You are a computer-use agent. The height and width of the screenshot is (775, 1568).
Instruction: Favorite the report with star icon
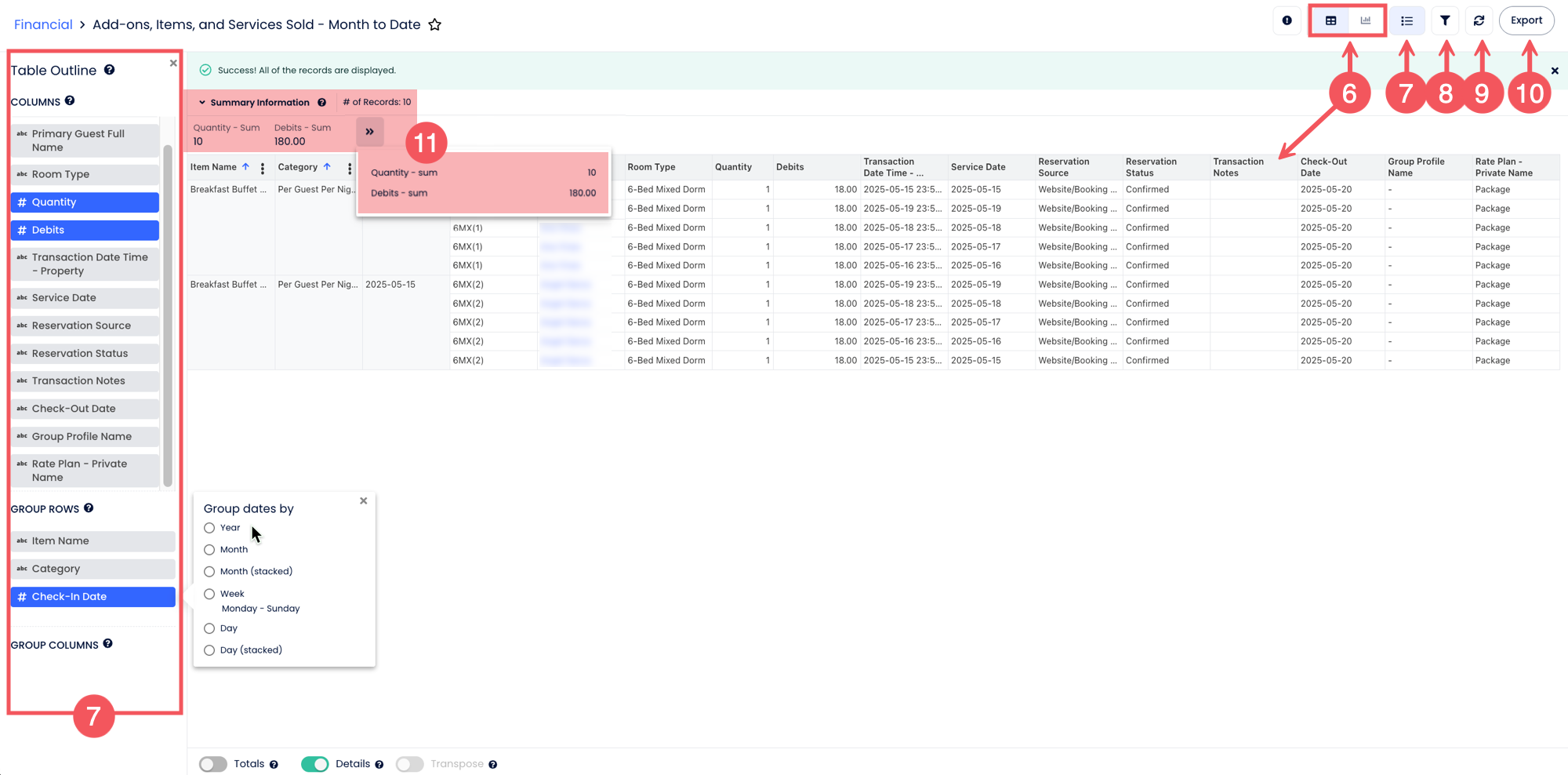(435, 25)
